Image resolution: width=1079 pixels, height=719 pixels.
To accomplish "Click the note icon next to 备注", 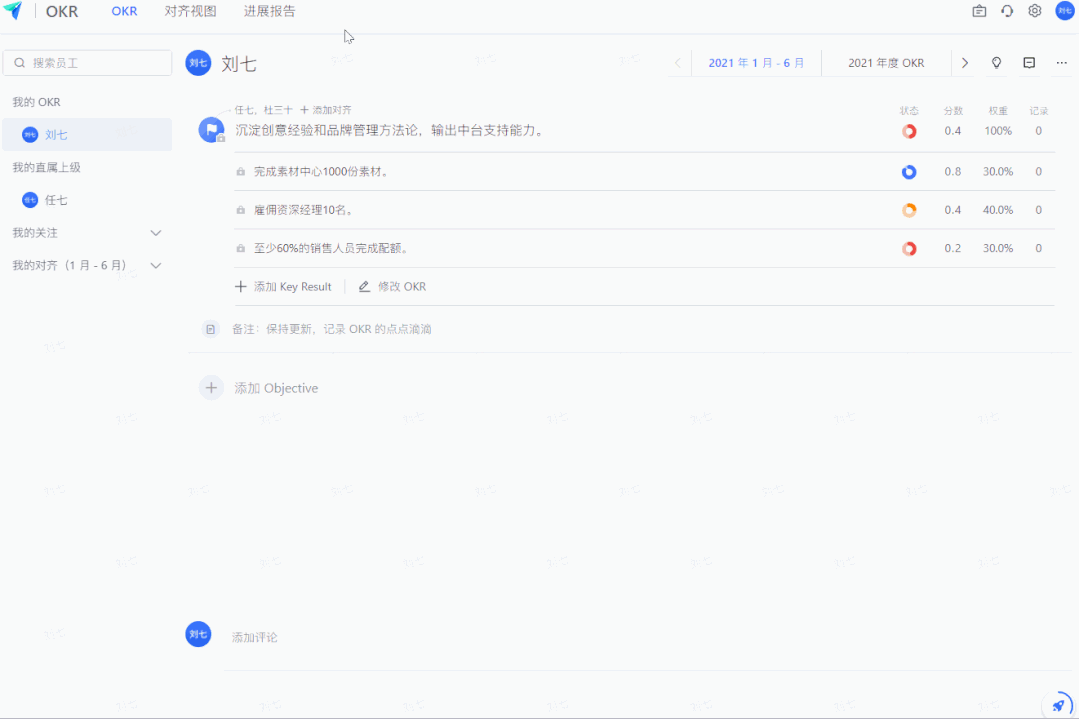I will [210, 328].
